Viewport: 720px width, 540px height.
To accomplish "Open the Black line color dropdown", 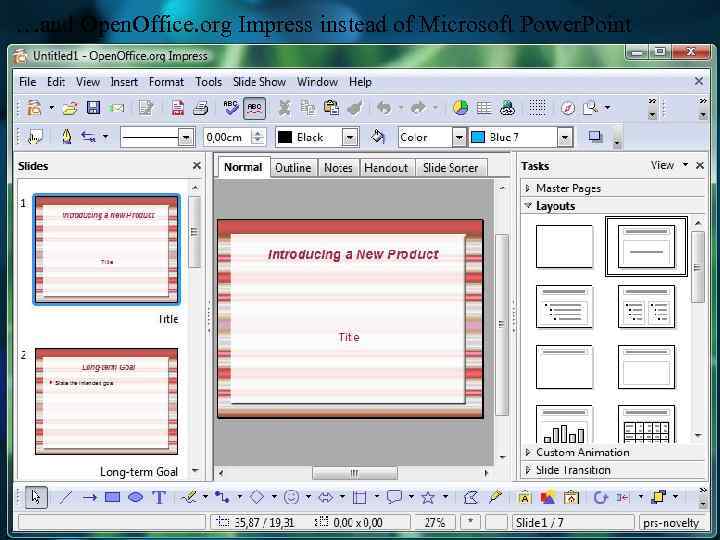I will (x=350, y=137).
